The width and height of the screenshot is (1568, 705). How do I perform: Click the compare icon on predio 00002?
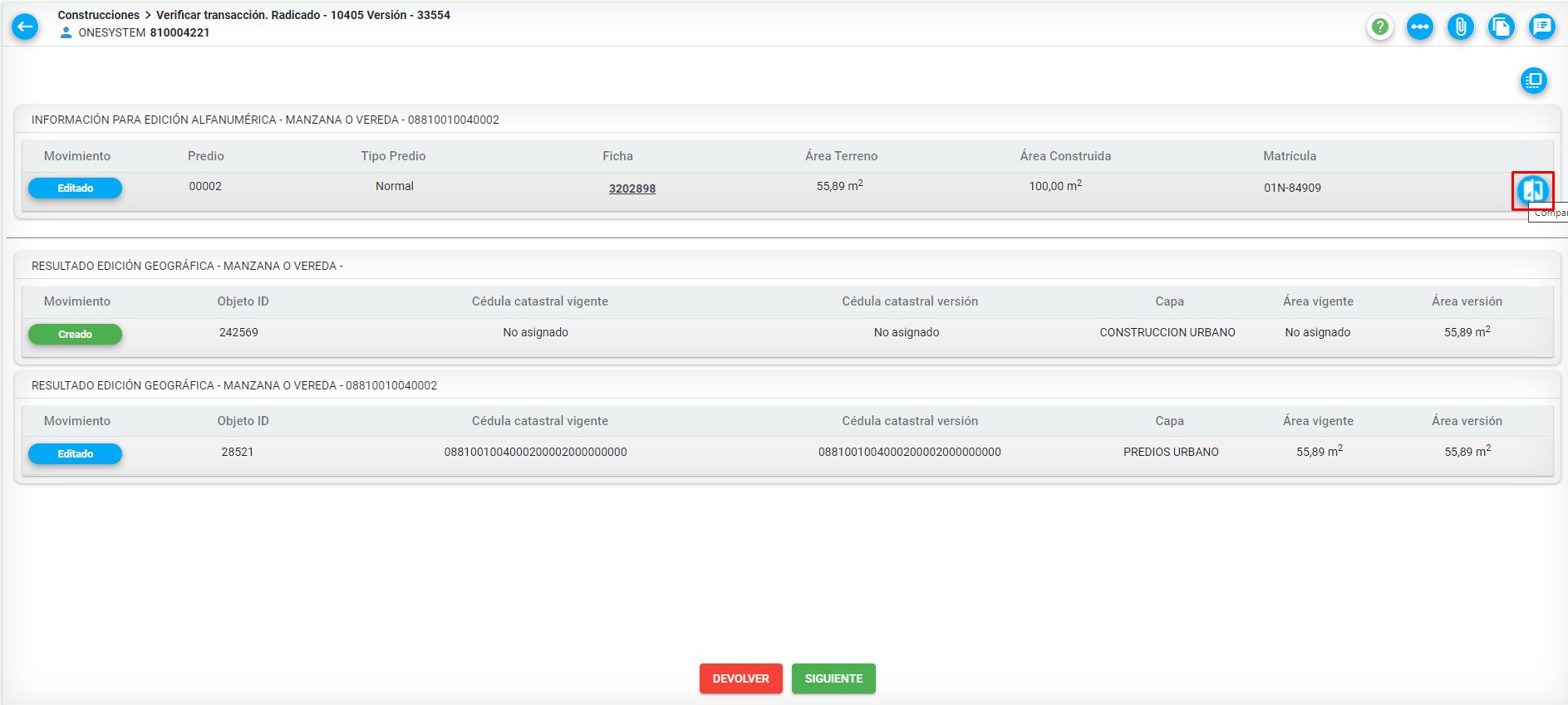tap(1532, 190)
